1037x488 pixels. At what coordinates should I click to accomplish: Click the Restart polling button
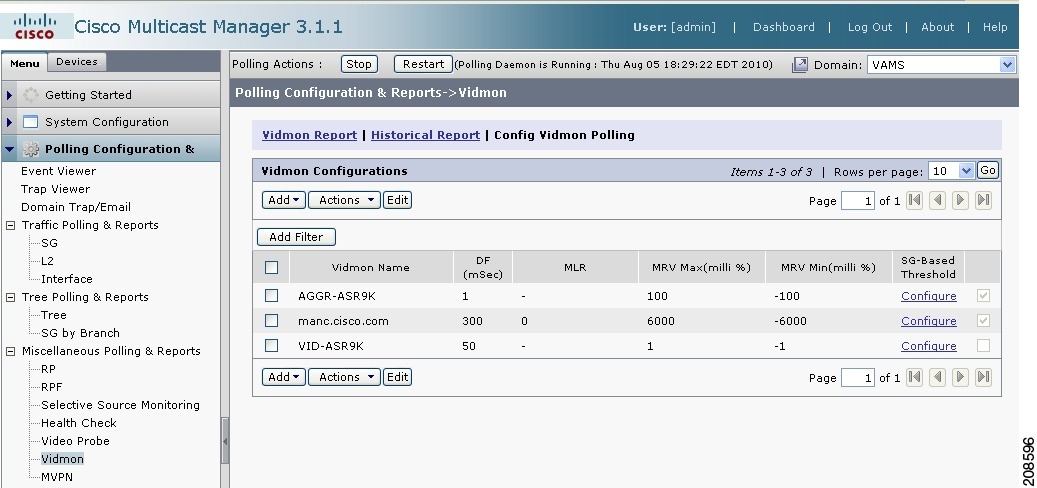[423, 64]
